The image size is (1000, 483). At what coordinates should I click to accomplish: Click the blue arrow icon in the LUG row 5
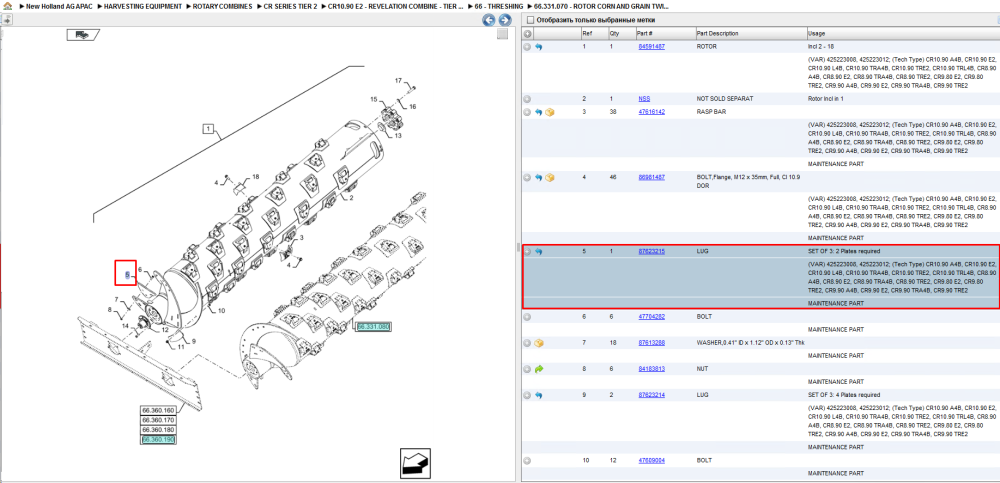click(538, 251)
